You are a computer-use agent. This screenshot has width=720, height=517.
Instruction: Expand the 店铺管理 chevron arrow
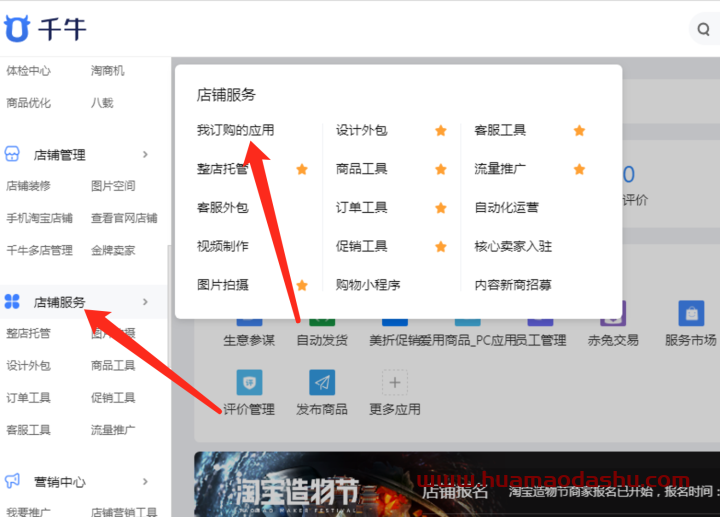coord(145,154)
